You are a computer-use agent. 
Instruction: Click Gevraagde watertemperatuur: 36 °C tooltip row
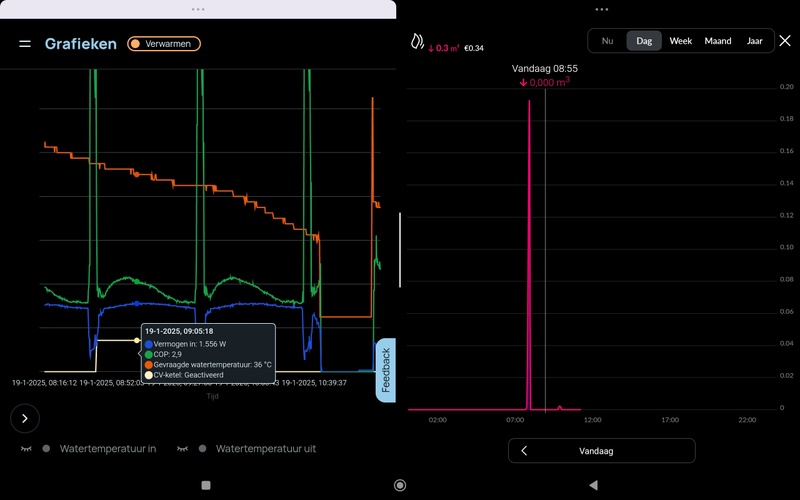[x=208, y=365]
